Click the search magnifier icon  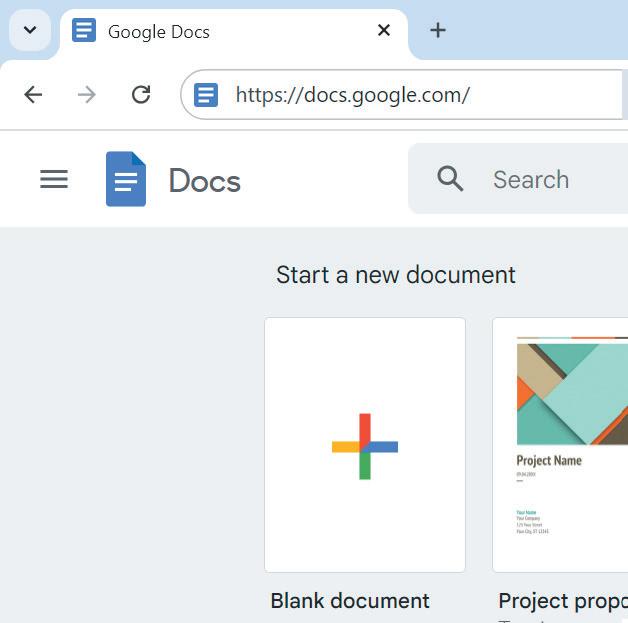point(450,179)
